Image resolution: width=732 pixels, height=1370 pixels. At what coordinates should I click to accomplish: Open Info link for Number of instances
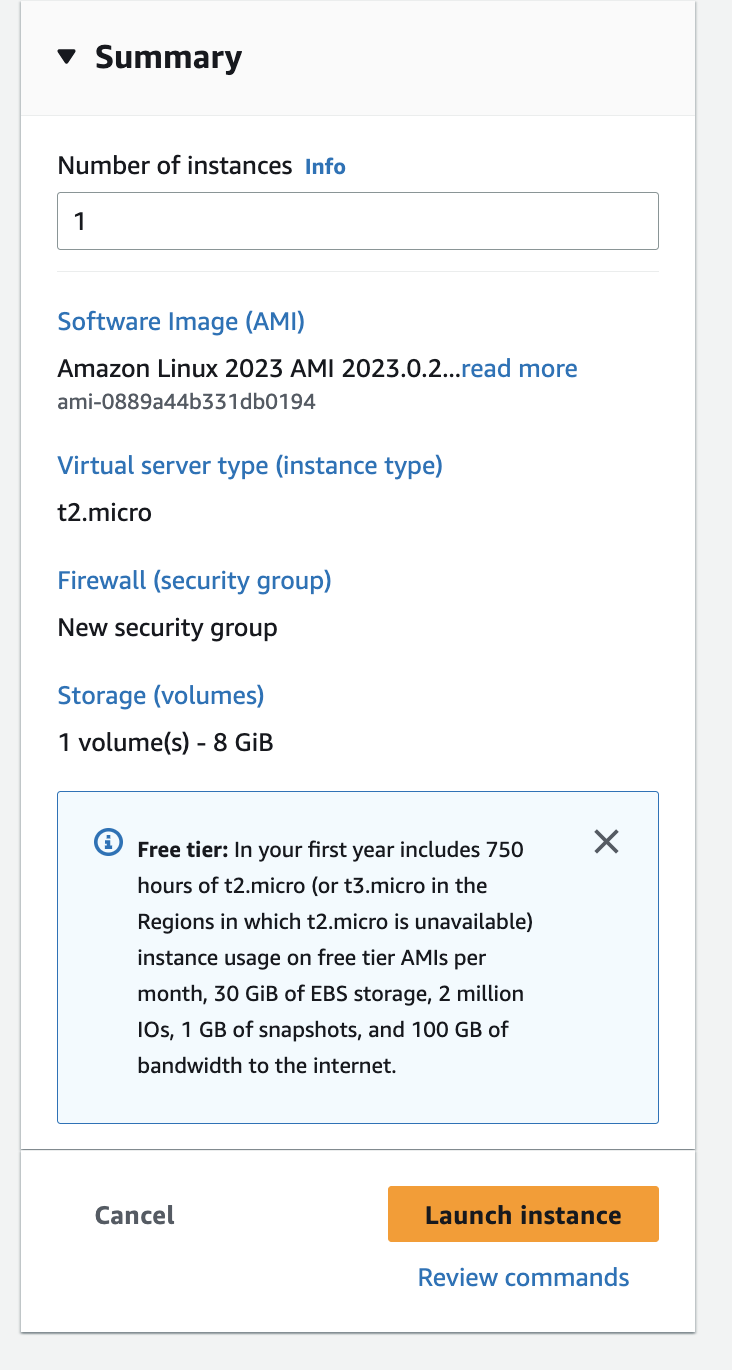tap(325, 166)
